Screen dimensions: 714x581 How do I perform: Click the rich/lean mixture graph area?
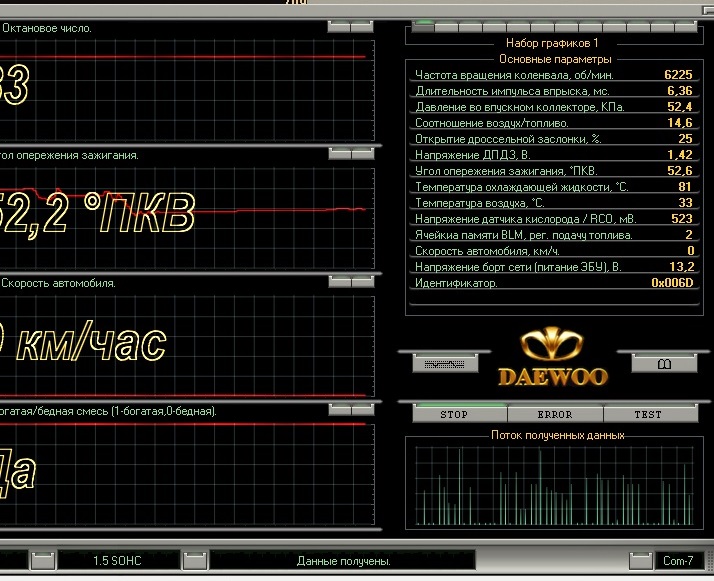tap(187, 474)
